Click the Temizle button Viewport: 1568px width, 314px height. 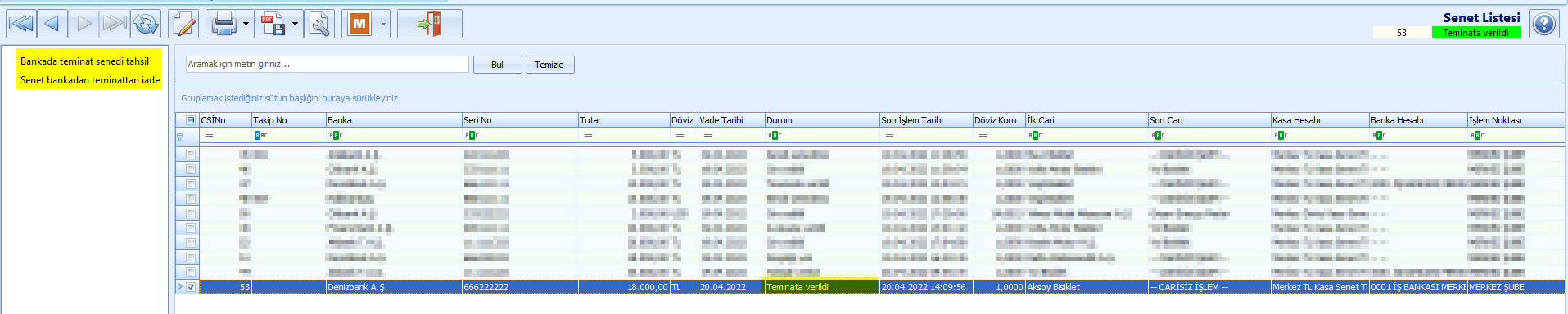(x=549, y=65)
